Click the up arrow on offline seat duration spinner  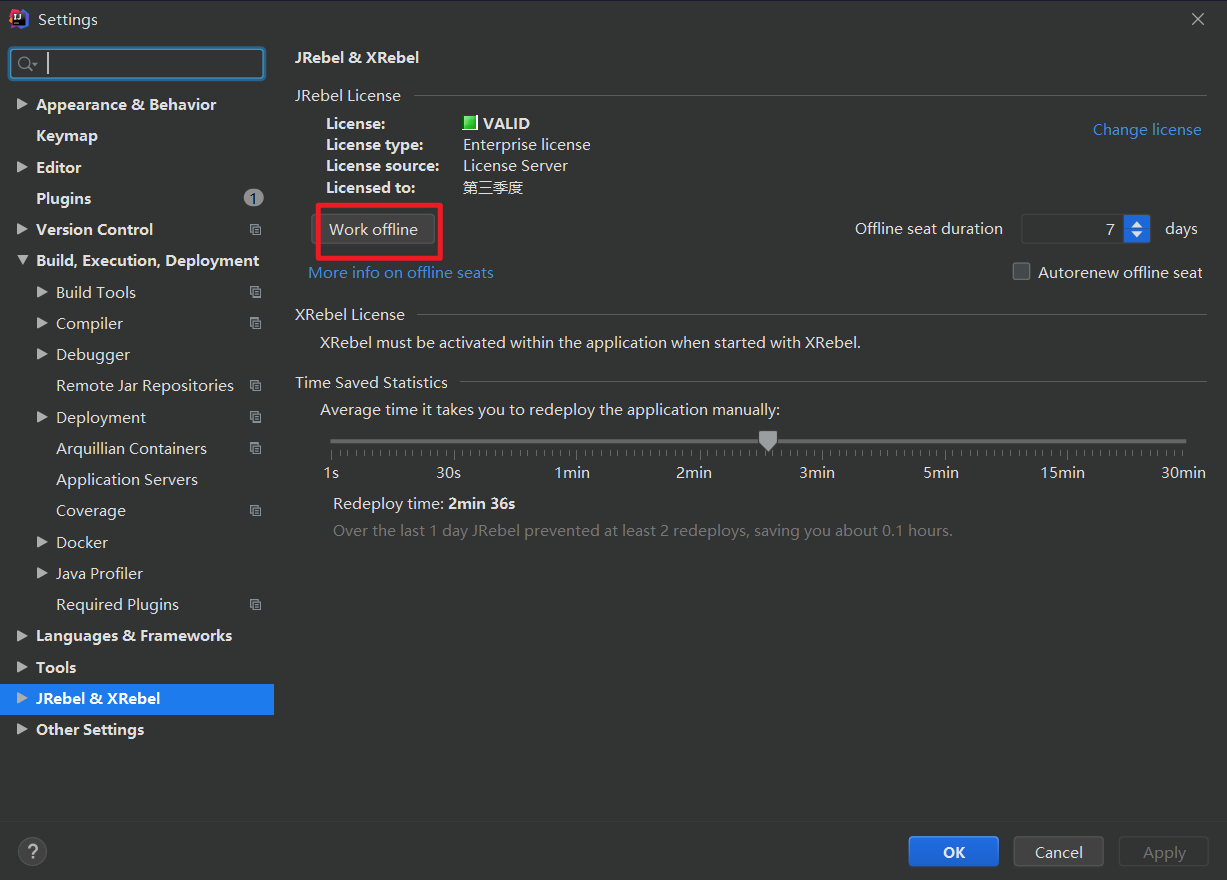point(1136,223)
